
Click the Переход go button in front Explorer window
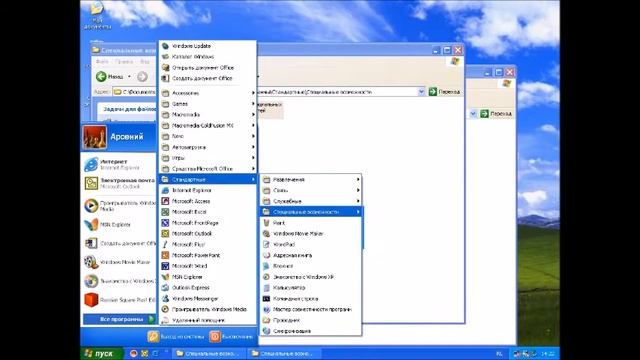click(x=445, y=92)
